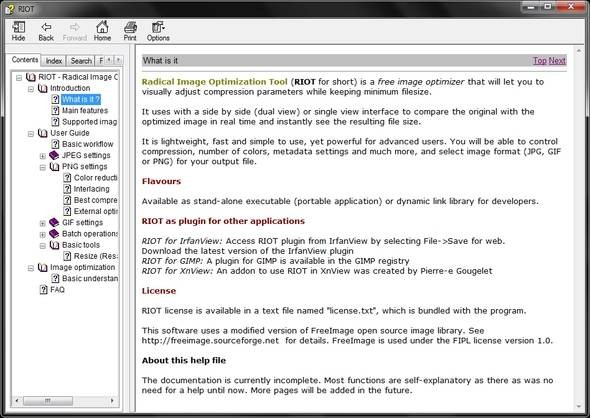Expand the GIF settings node
Viewport: 590px width, 418px height.
point(43,223)
